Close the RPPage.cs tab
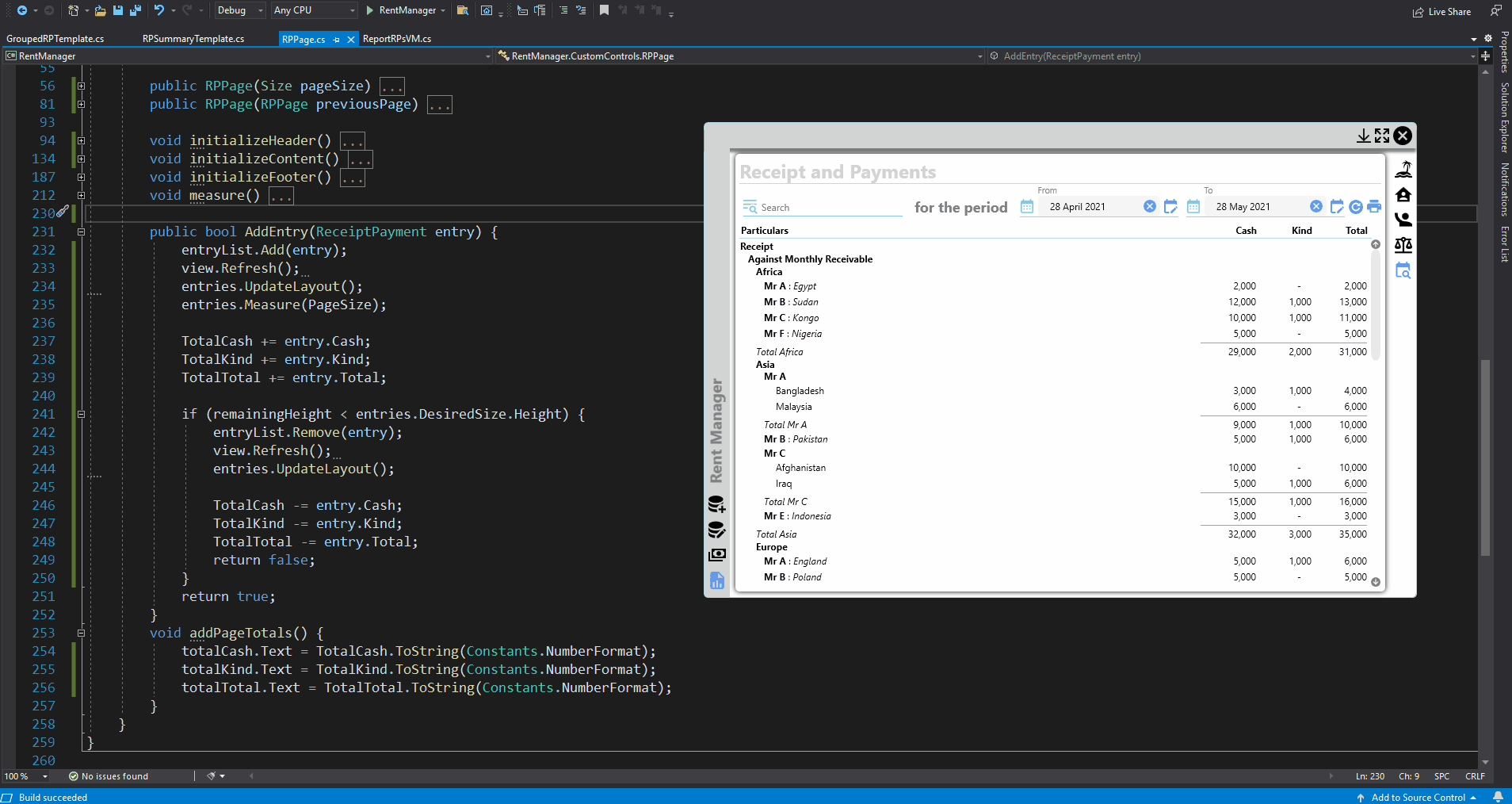 pyautogui.click(x=351, y=39)
